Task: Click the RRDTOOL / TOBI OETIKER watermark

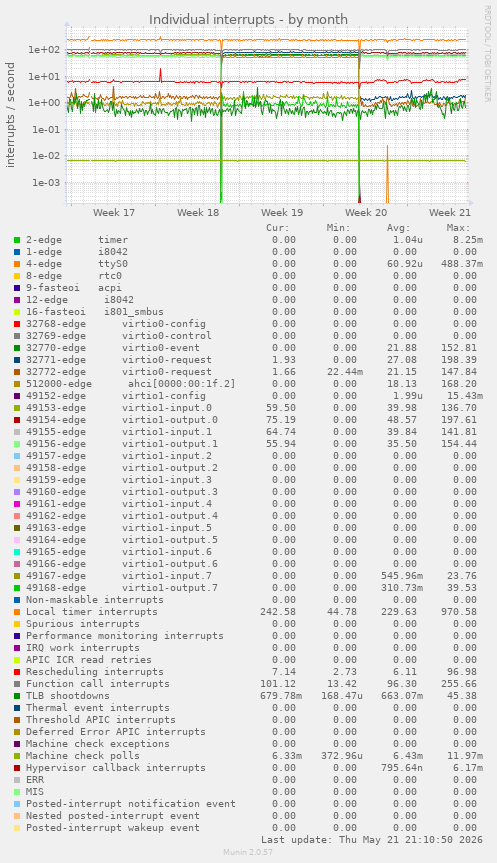Action: pos(487,53)
